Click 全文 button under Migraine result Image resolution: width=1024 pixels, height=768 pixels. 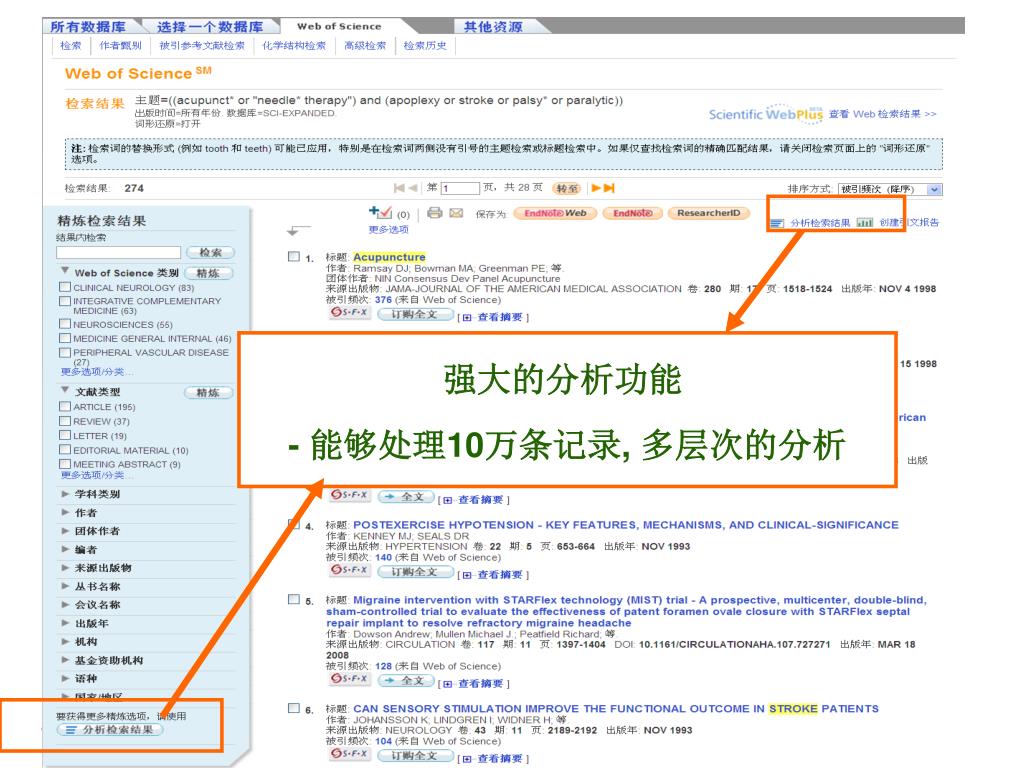pos(406,680)
